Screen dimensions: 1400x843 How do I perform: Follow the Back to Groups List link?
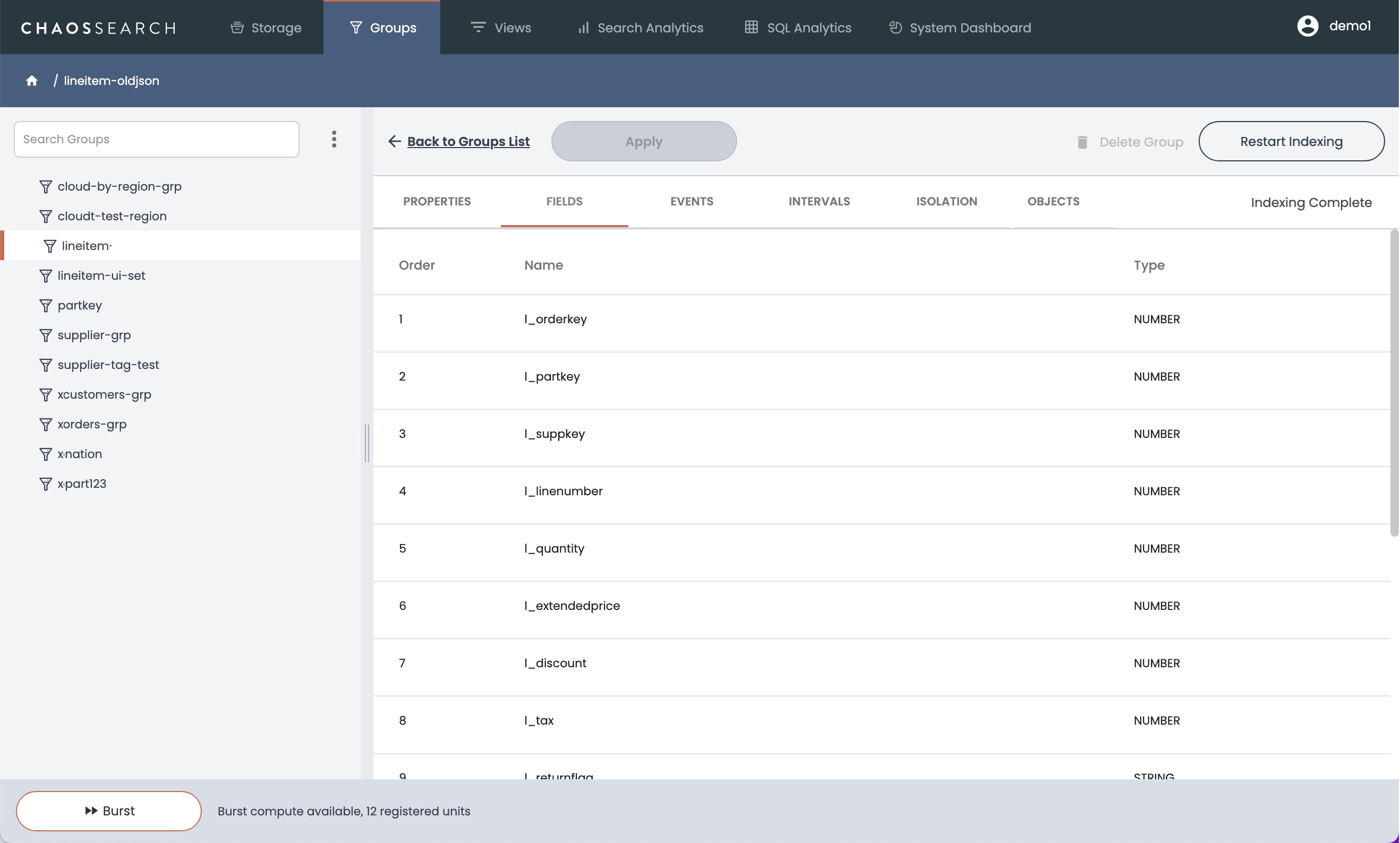pyautogui.click(x=468, y=141)
